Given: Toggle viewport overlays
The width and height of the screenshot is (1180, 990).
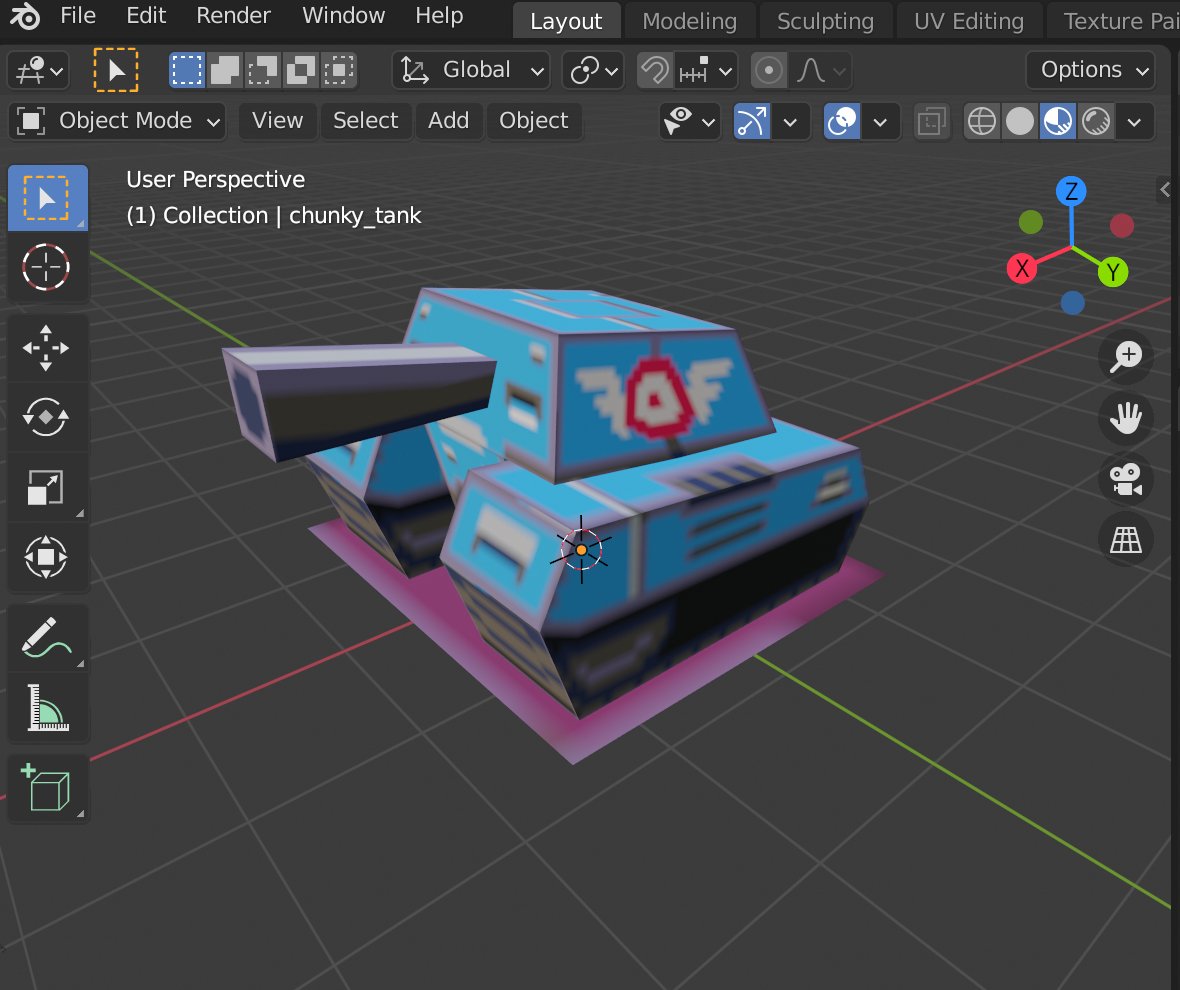Looking at the screenshot, I should pos(841,121).
